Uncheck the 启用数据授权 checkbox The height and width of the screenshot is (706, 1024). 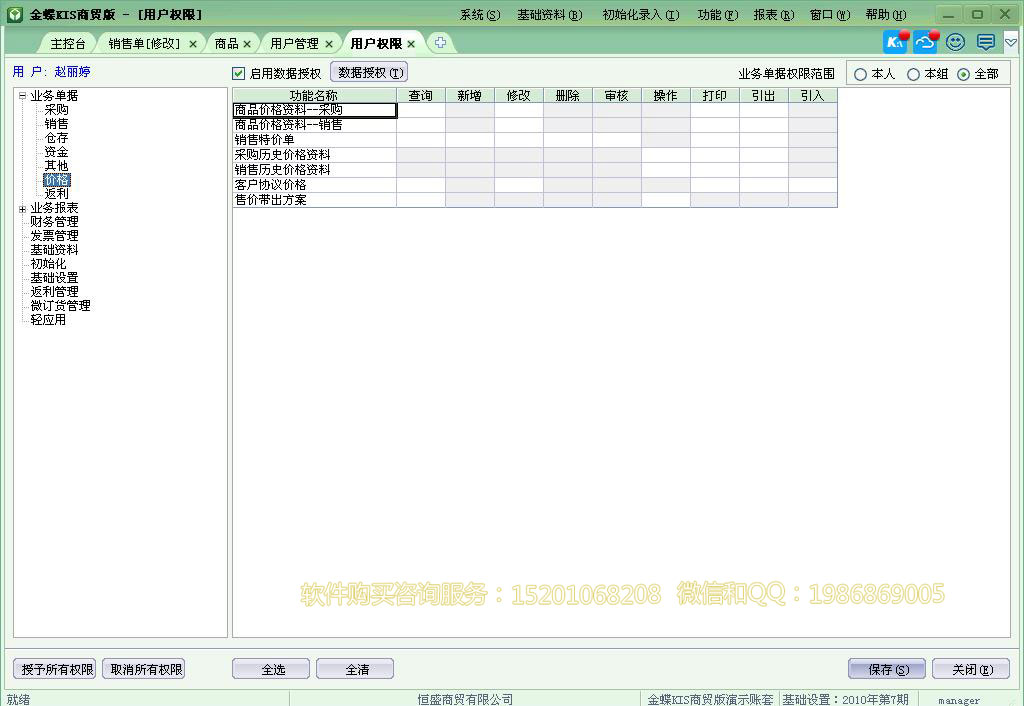(238, 72)
